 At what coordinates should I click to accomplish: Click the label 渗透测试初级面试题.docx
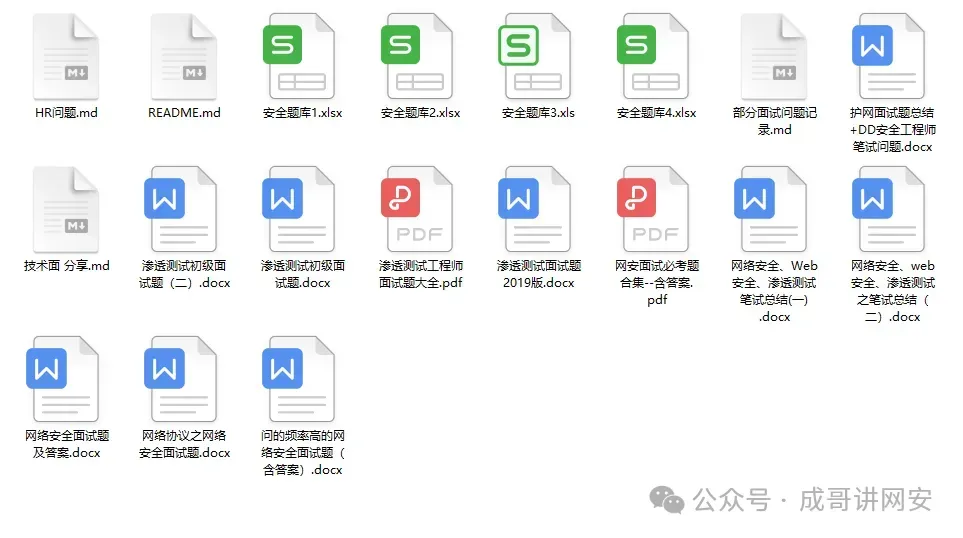[x=302, y=274]
